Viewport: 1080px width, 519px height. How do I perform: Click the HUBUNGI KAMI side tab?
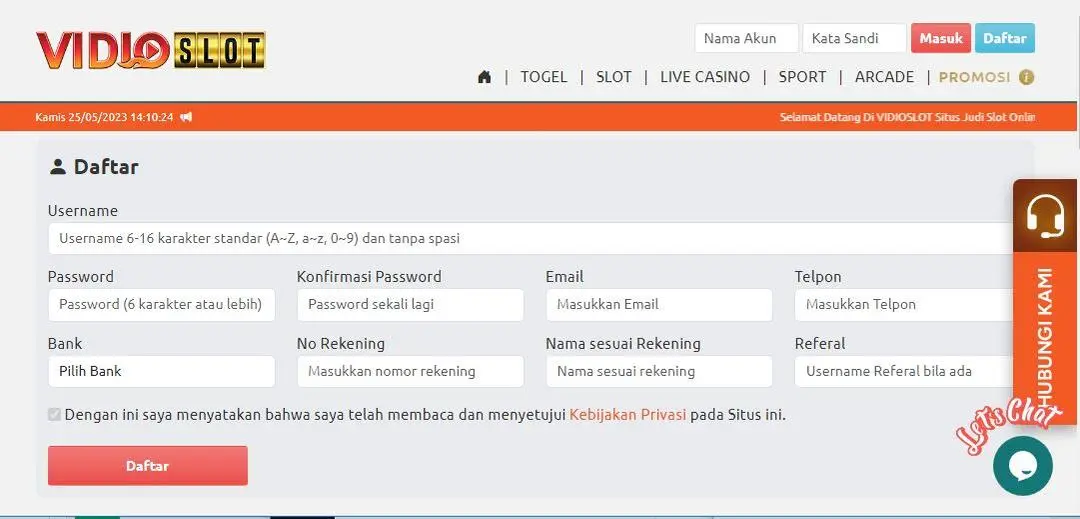pyautogui.click(x=1046, y=336)
